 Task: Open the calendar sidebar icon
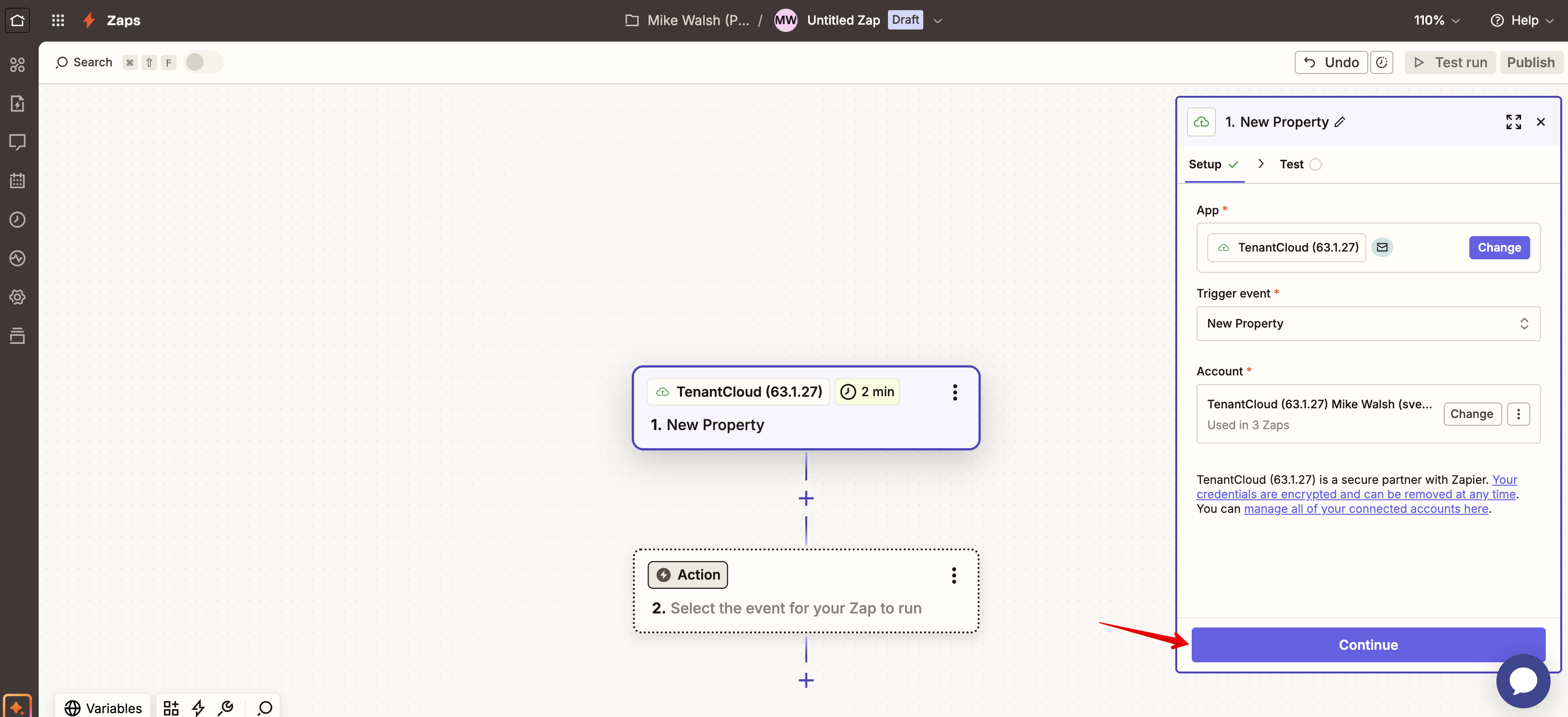click(17, 181)
